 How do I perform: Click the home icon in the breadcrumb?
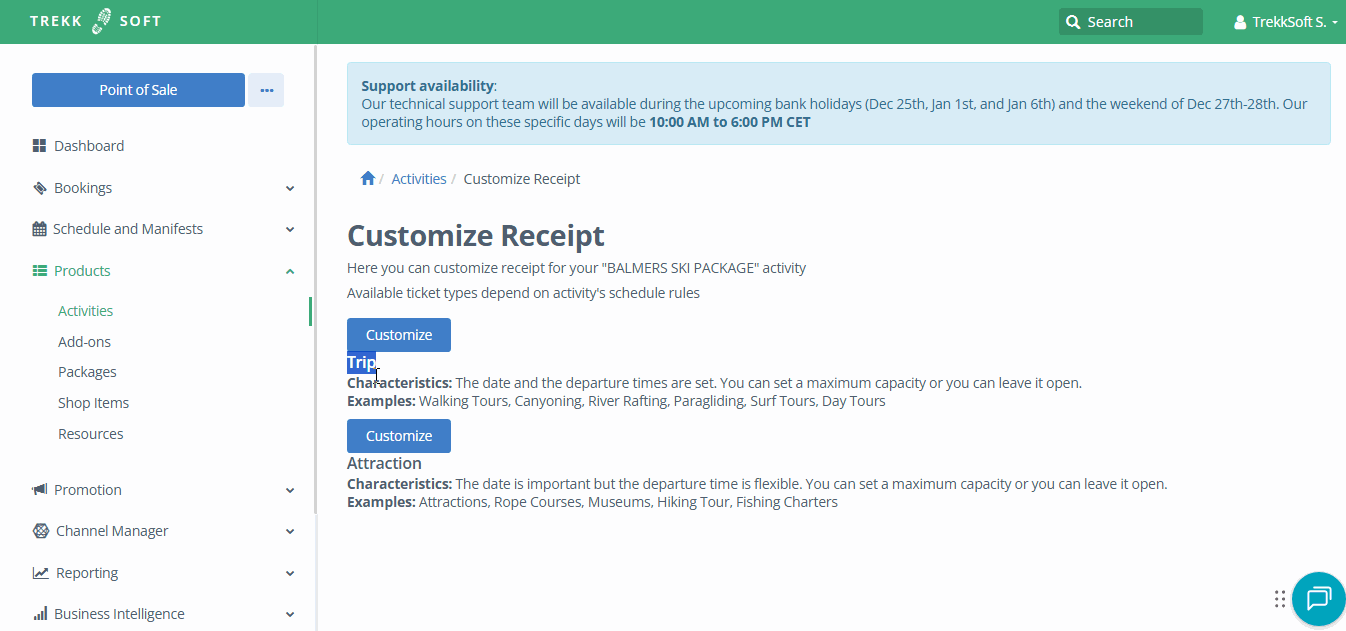367,177
